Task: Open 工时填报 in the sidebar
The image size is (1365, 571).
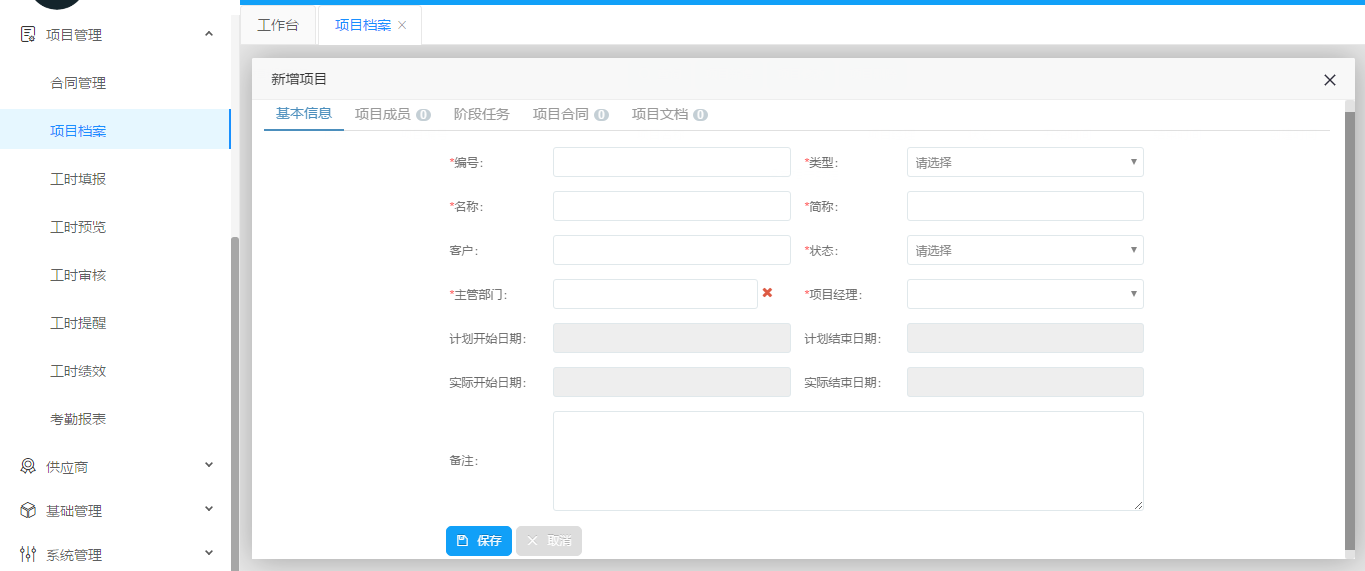Action: click(78, 179)
